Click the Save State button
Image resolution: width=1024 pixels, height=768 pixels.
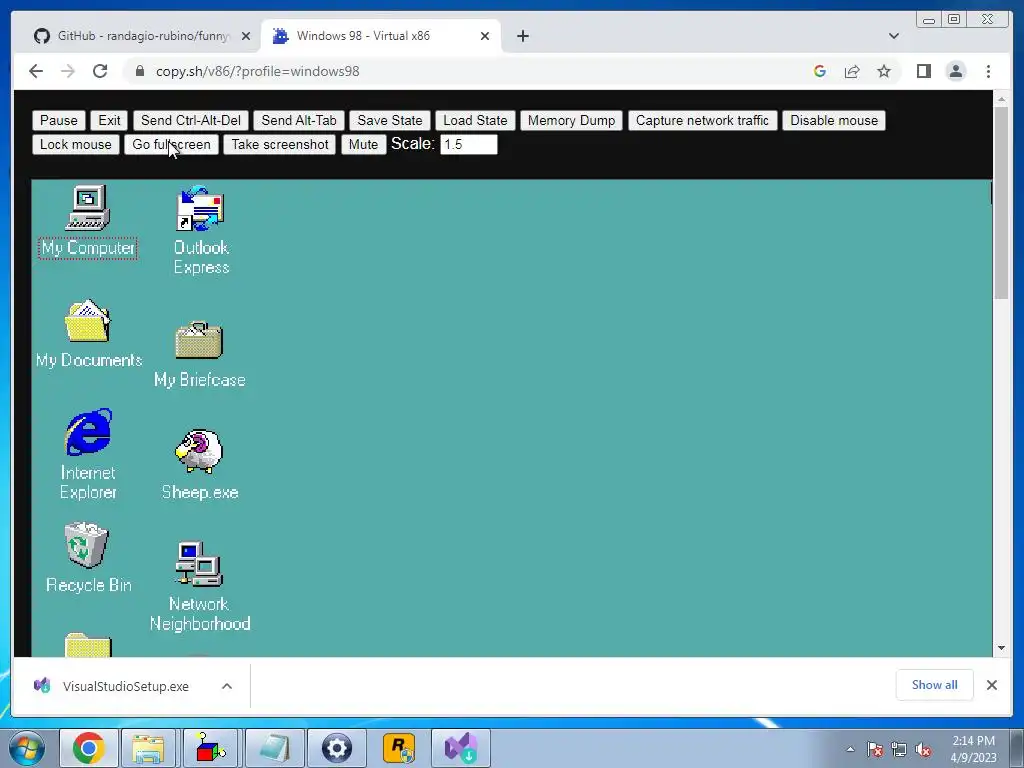390,120
